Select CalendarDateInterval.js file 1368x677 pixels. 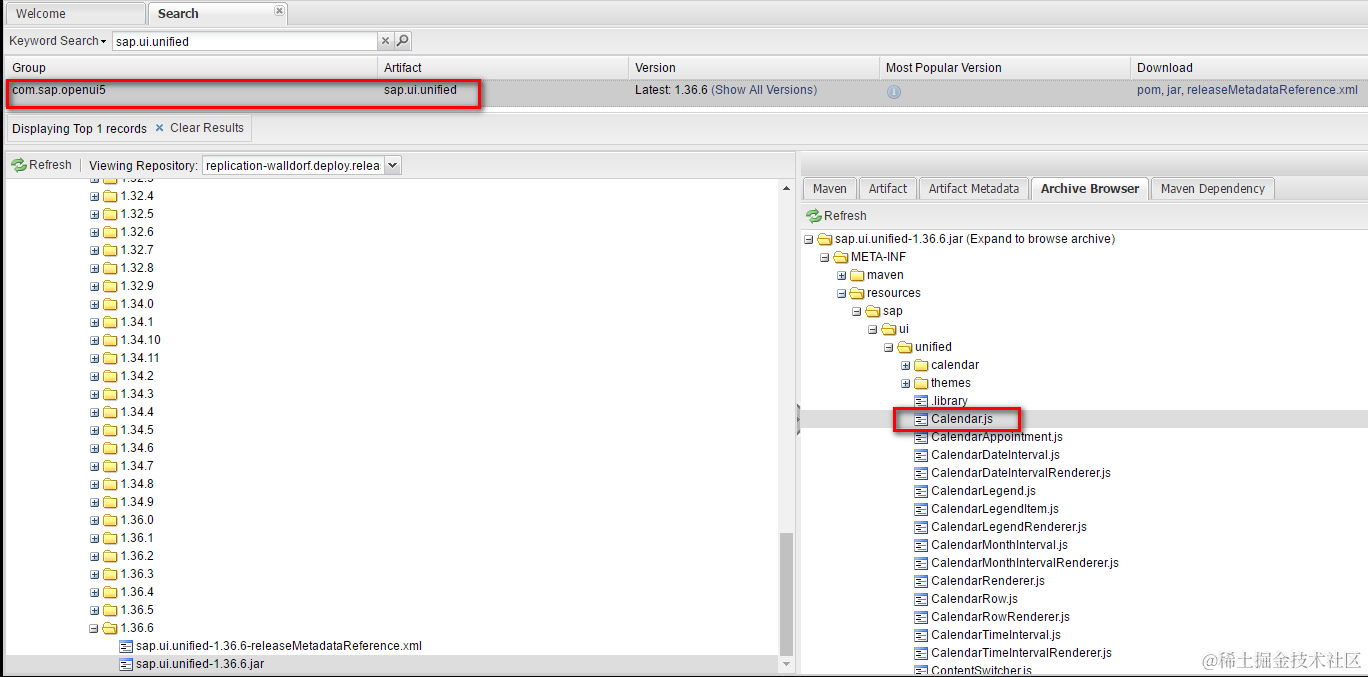click(x=995, y=455)
